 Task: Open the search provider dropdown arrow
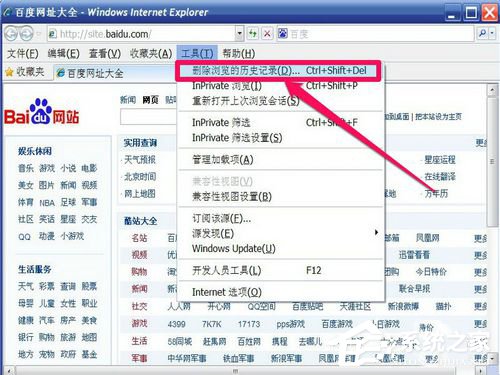pos(492,33)
